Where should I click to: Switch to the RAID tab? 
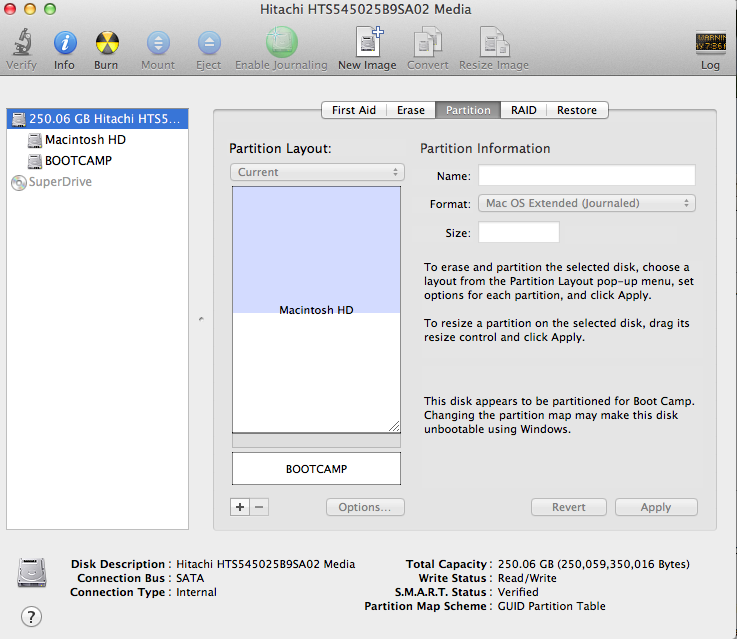[x=524, y=110]
